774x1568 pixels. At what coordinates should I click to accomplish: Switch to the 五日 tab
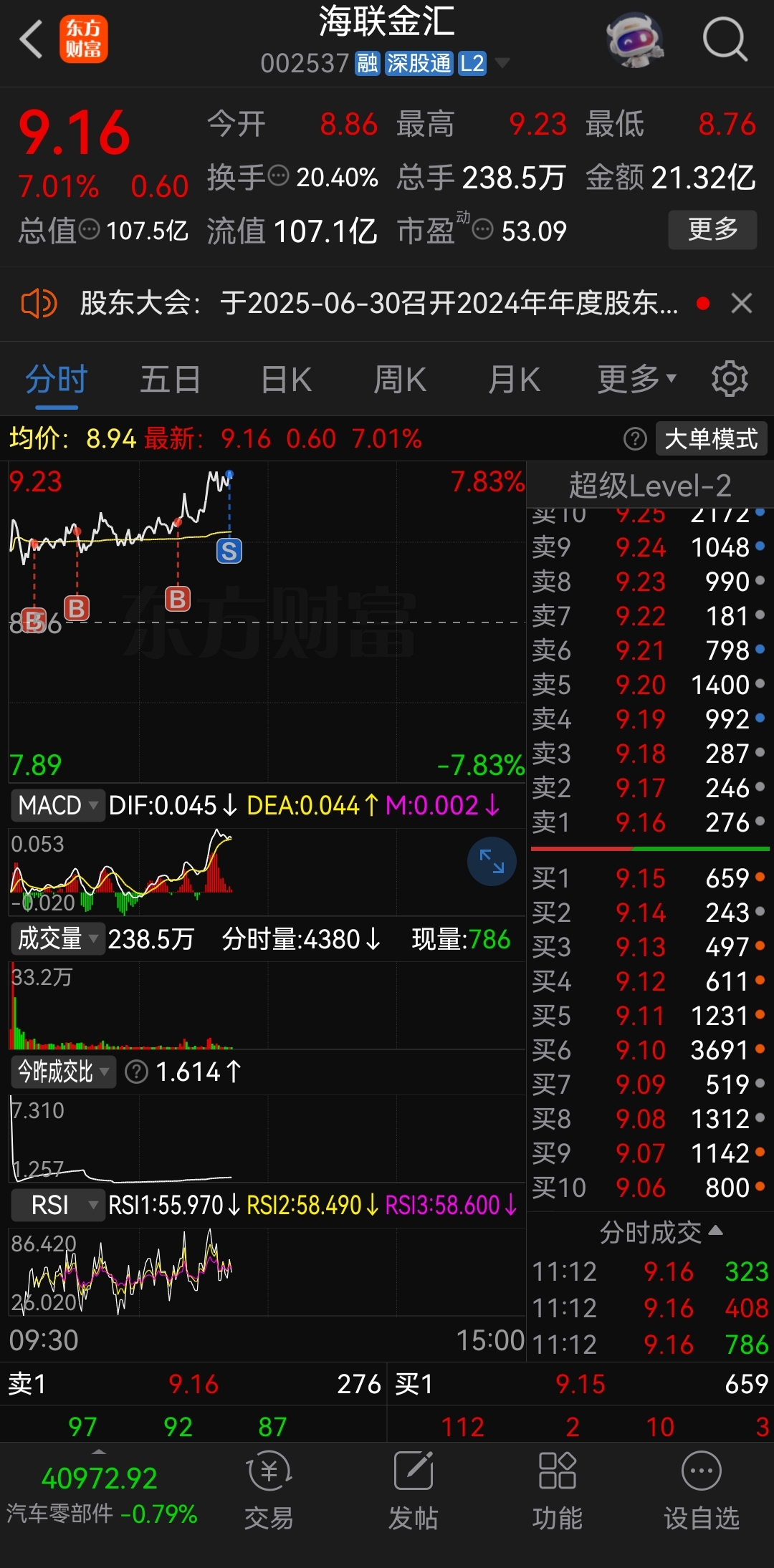[x=171, y=380]
